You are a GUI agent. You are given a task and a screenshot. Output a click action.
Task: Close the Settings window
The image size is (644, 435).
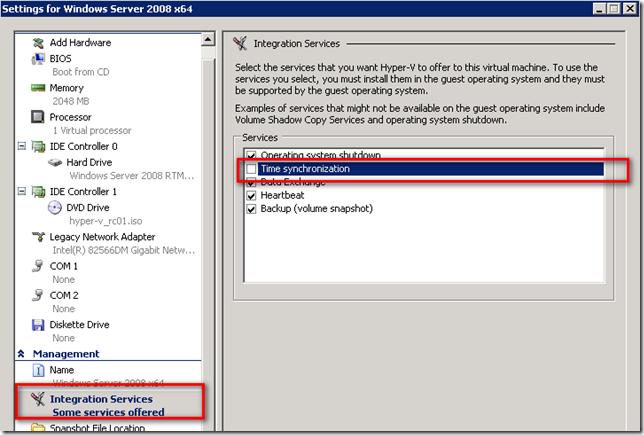click(x=629, y=9)
